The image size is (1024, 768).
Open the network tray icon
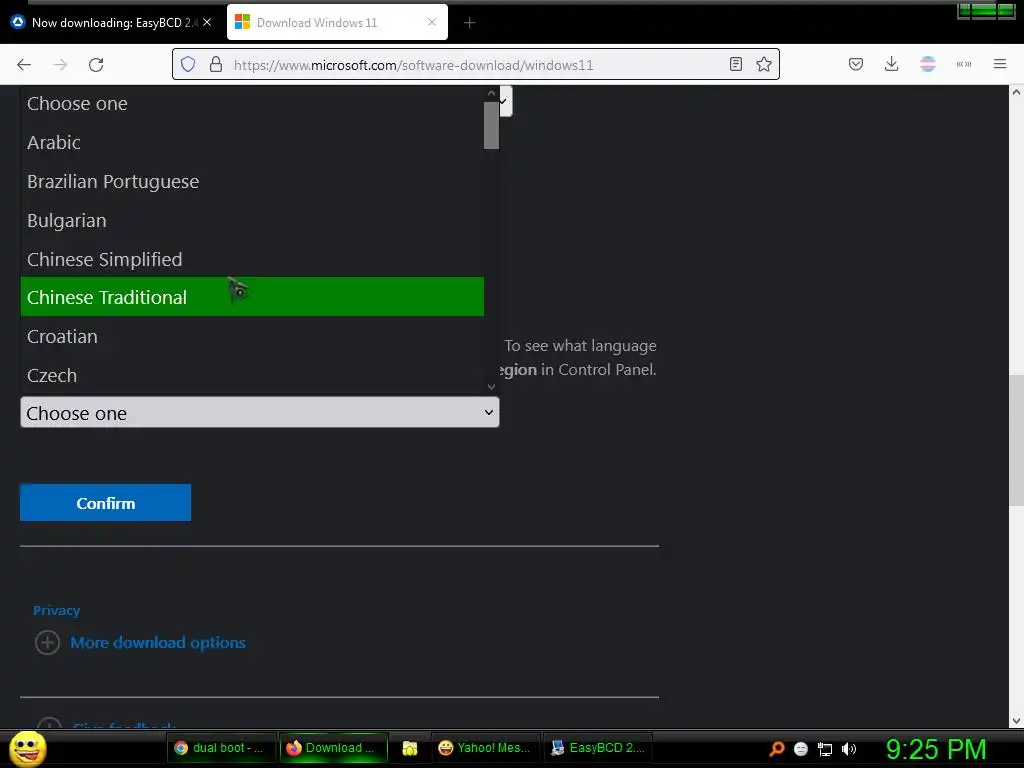click(x=825, y=749)
